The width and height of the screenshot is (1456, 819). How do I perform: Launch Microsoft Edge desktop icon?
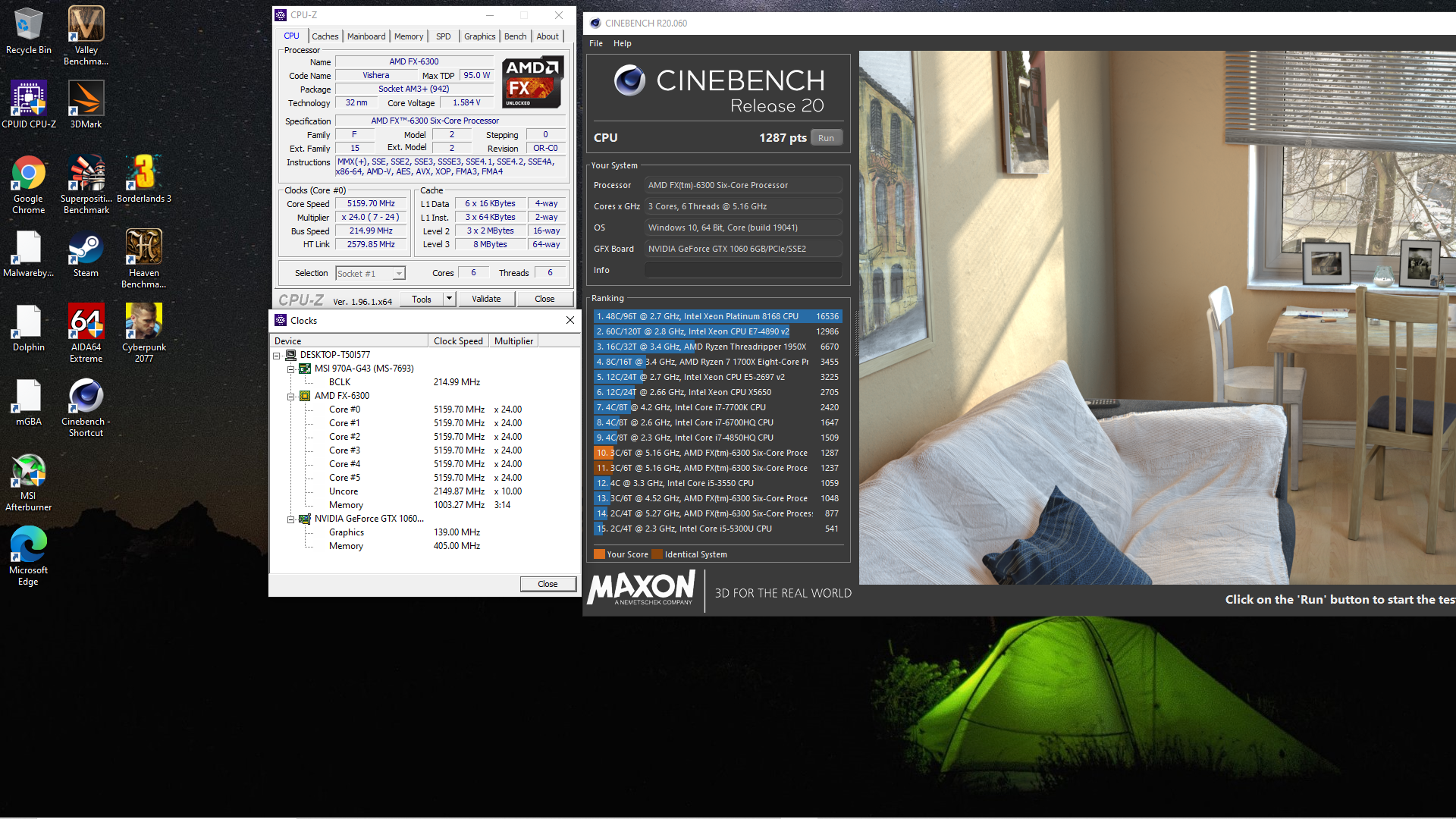coord(28,556)
